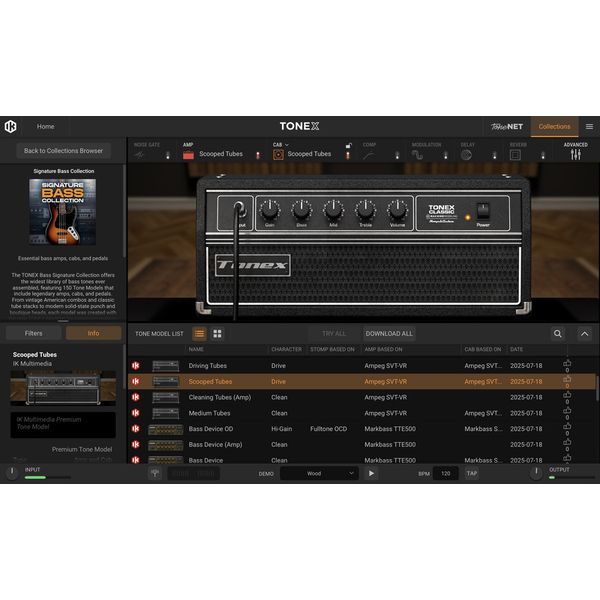Open the Collections tab
Image resolution: width=600 pixels, height=600 pixels.
[554, 127]
